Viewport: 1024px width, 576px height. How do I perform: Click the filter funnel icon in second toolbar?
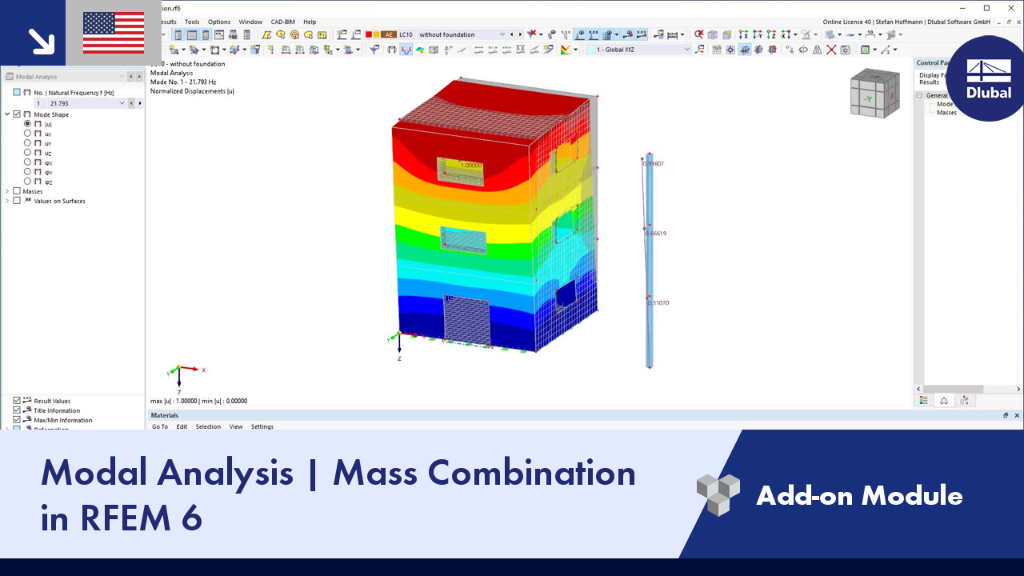tap(374, 50)
